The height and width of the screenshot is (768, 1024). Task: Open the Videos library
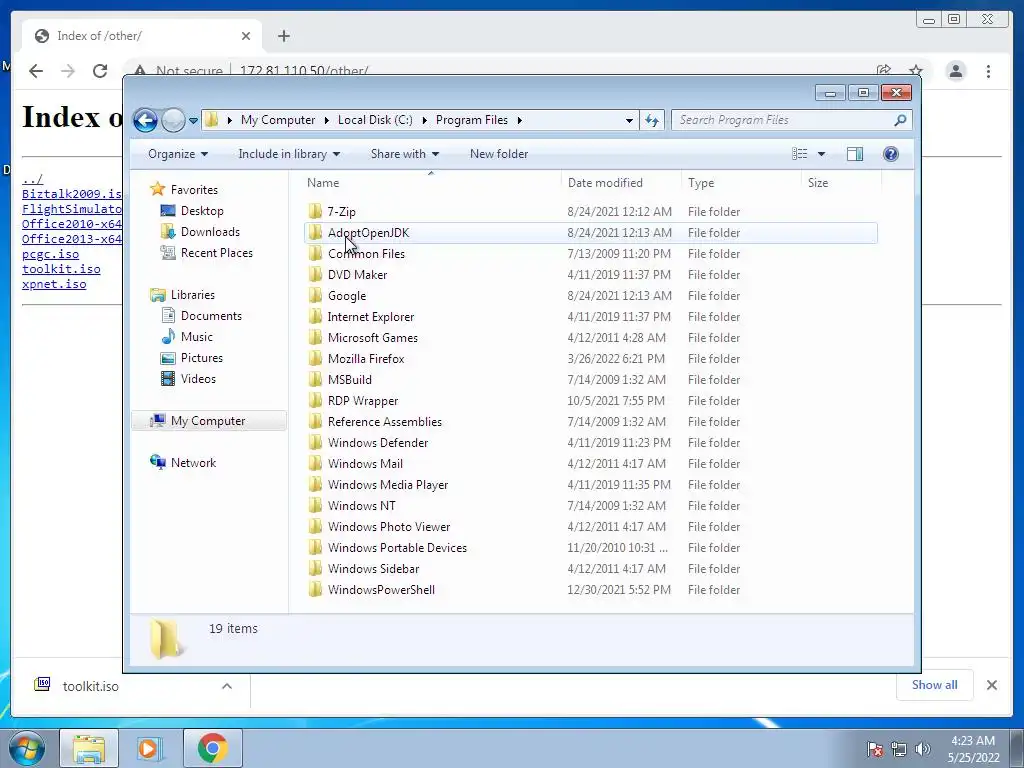coord(198,379)
